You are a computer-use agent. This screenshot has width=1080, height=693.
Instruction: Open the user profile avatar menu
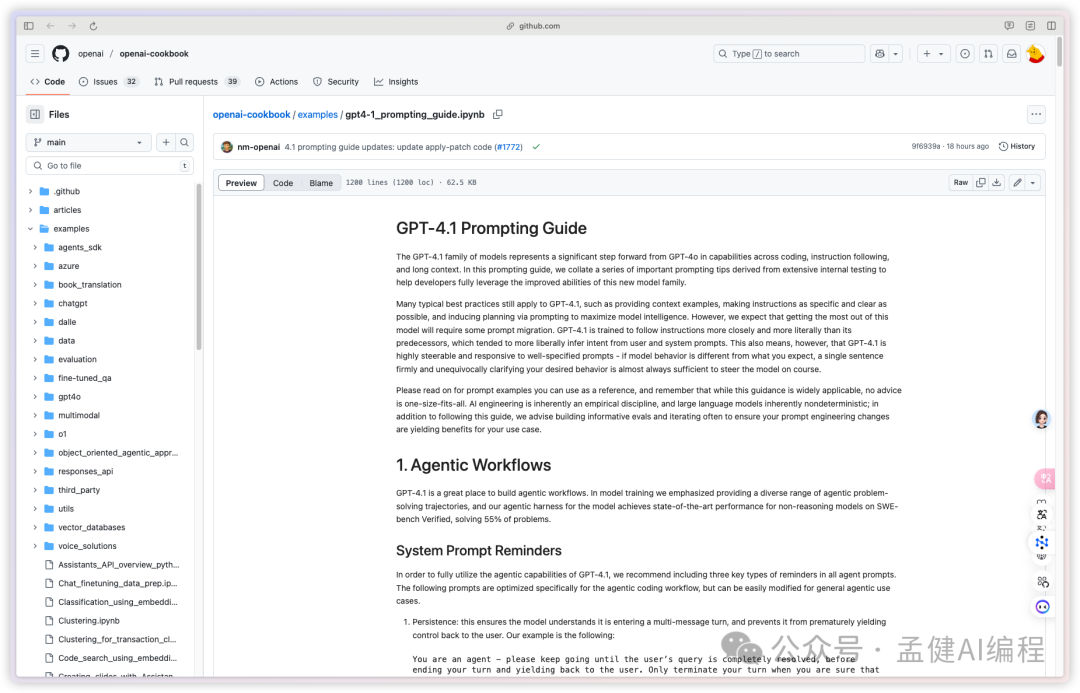pos(1035,54)
